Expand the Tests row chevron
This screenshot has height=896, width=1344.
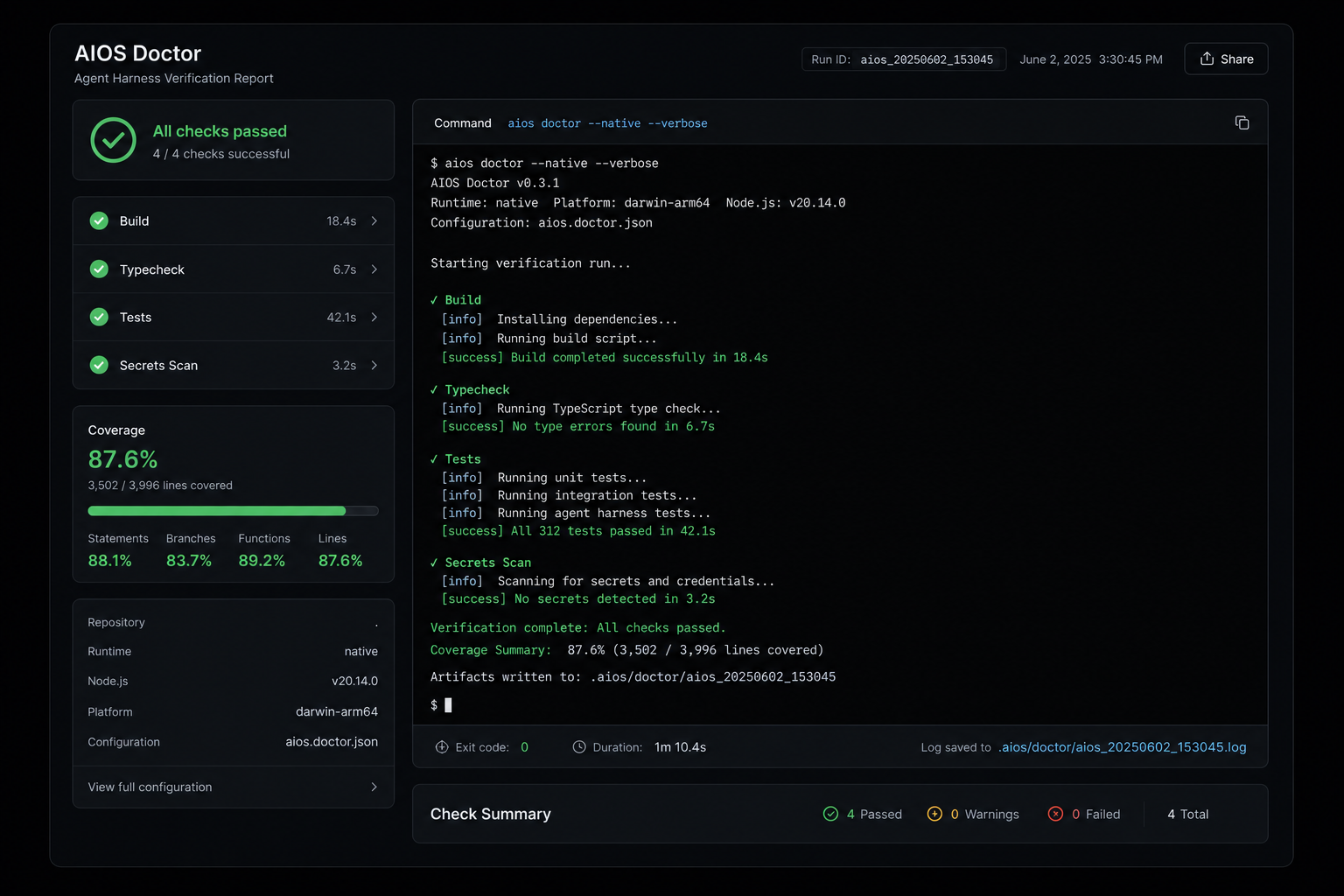click(374, 317)
